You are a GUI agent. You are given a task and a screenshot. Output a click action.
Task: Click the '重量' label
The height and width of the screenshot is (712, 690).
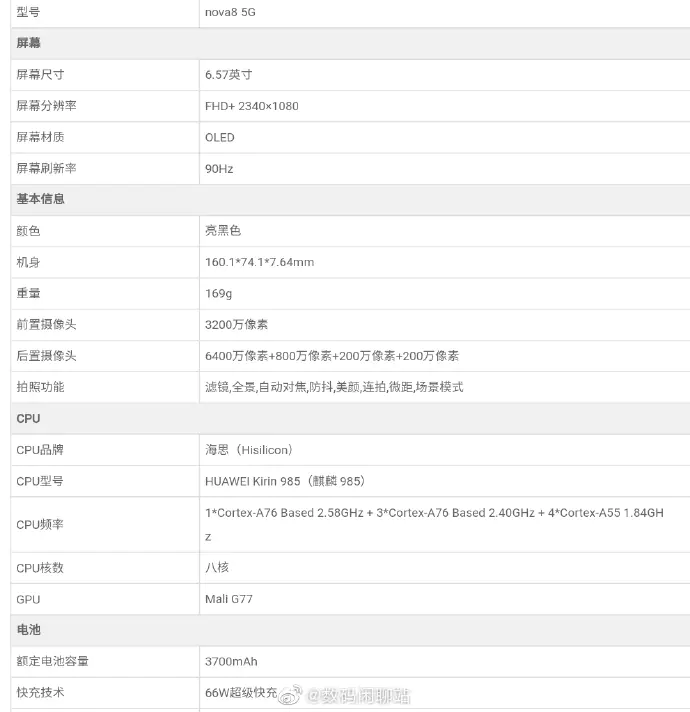tap(28, 293)
